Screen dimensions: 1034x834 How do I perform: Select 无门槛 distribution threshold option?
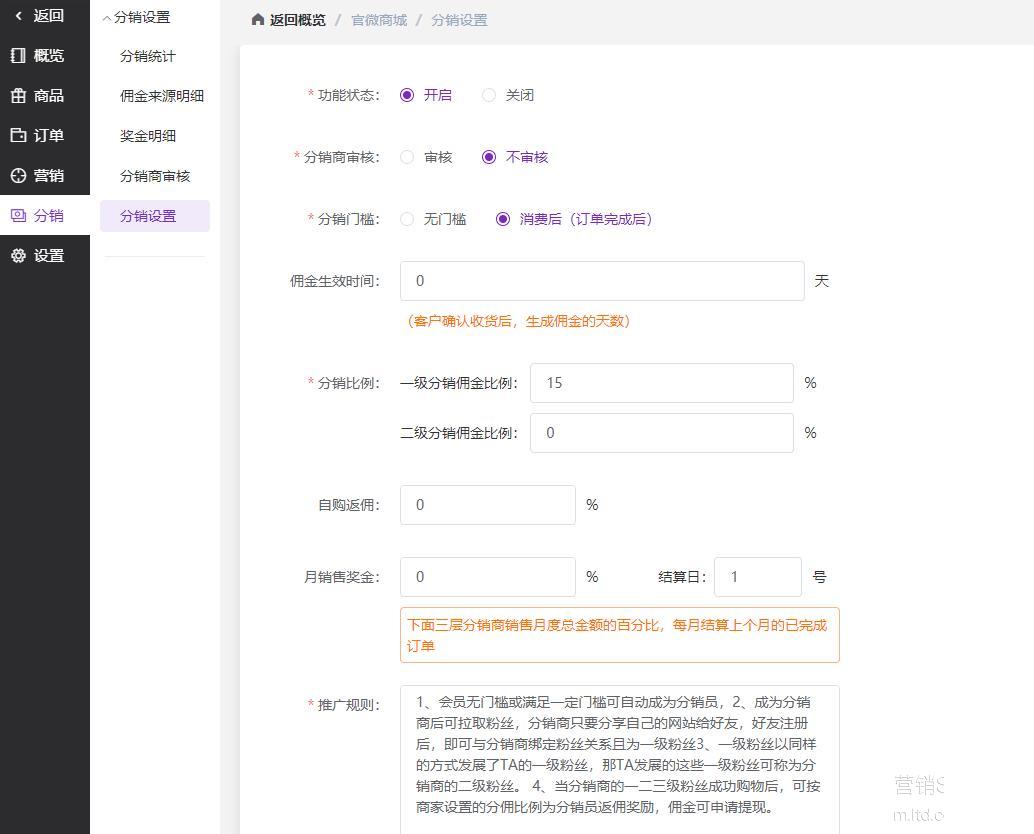pyautogui.click(x=407, y=219)
